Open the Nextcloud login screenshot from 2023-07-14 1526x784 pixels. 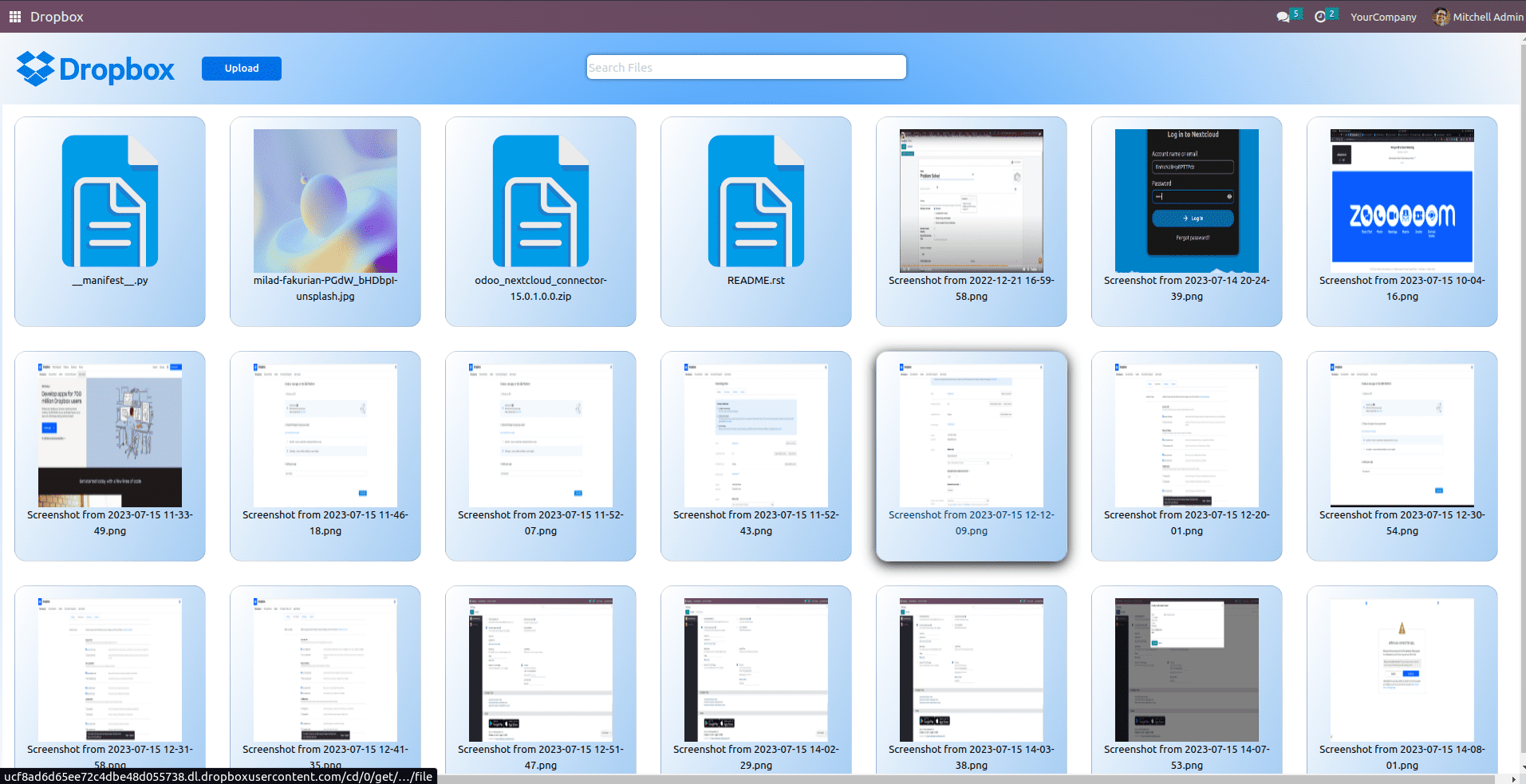1185,199
